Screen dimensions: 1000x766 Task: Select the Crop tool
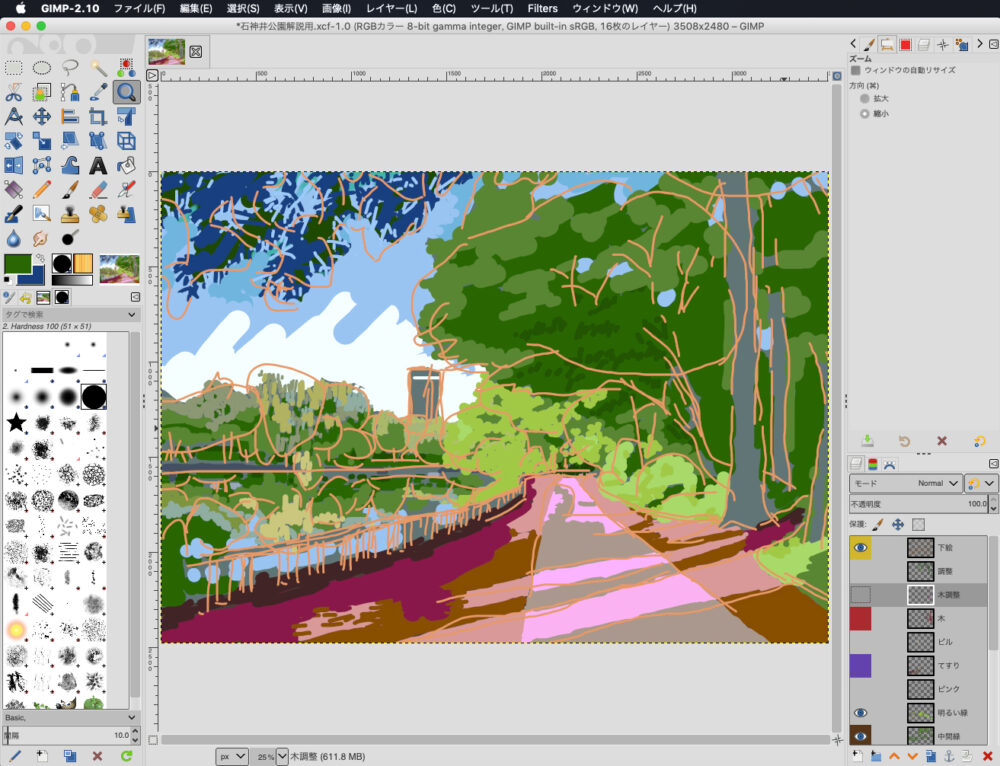pos(98,117)
